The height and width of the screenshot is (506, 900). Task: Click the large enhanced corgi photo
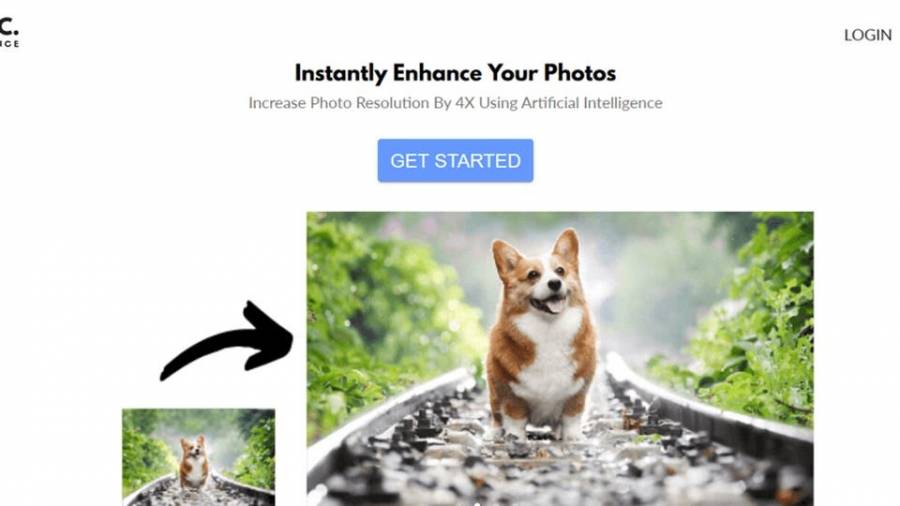(x=560, y=359)
